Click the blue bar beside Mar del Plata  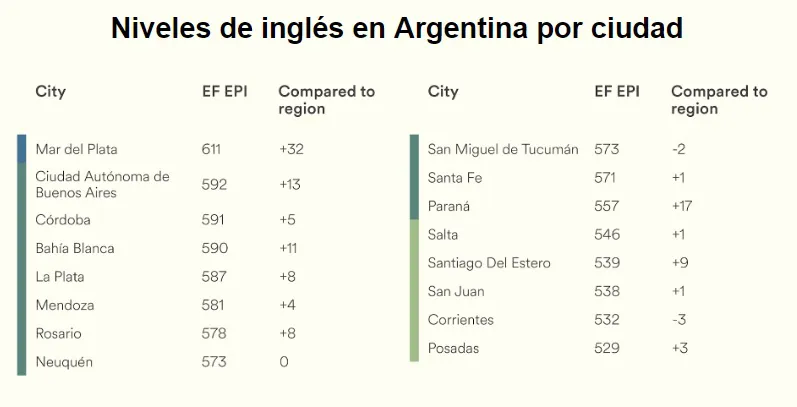point(21,149)
